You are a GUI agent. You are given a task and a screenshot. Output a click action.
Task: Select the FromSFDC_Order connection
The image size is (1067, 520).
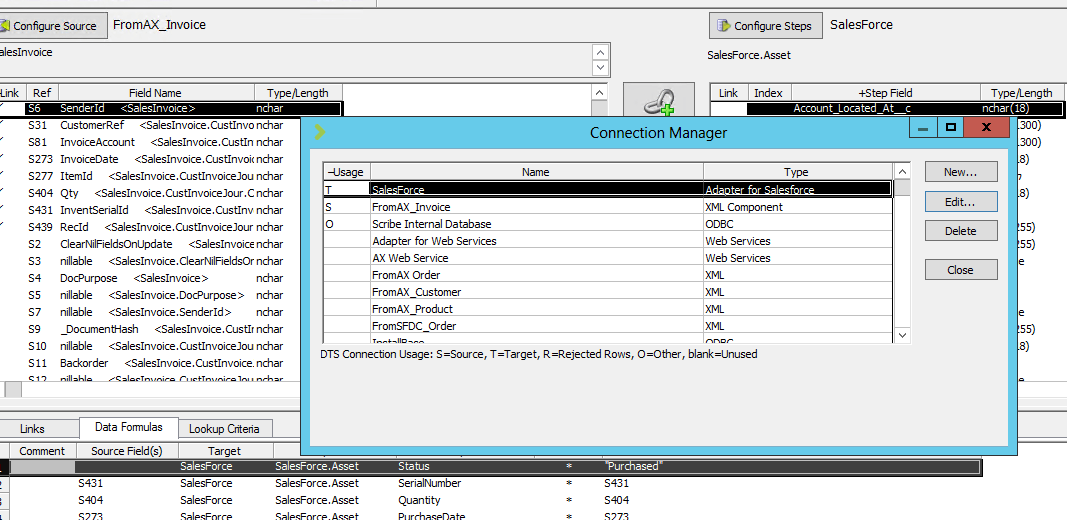(x=607, y=326)
